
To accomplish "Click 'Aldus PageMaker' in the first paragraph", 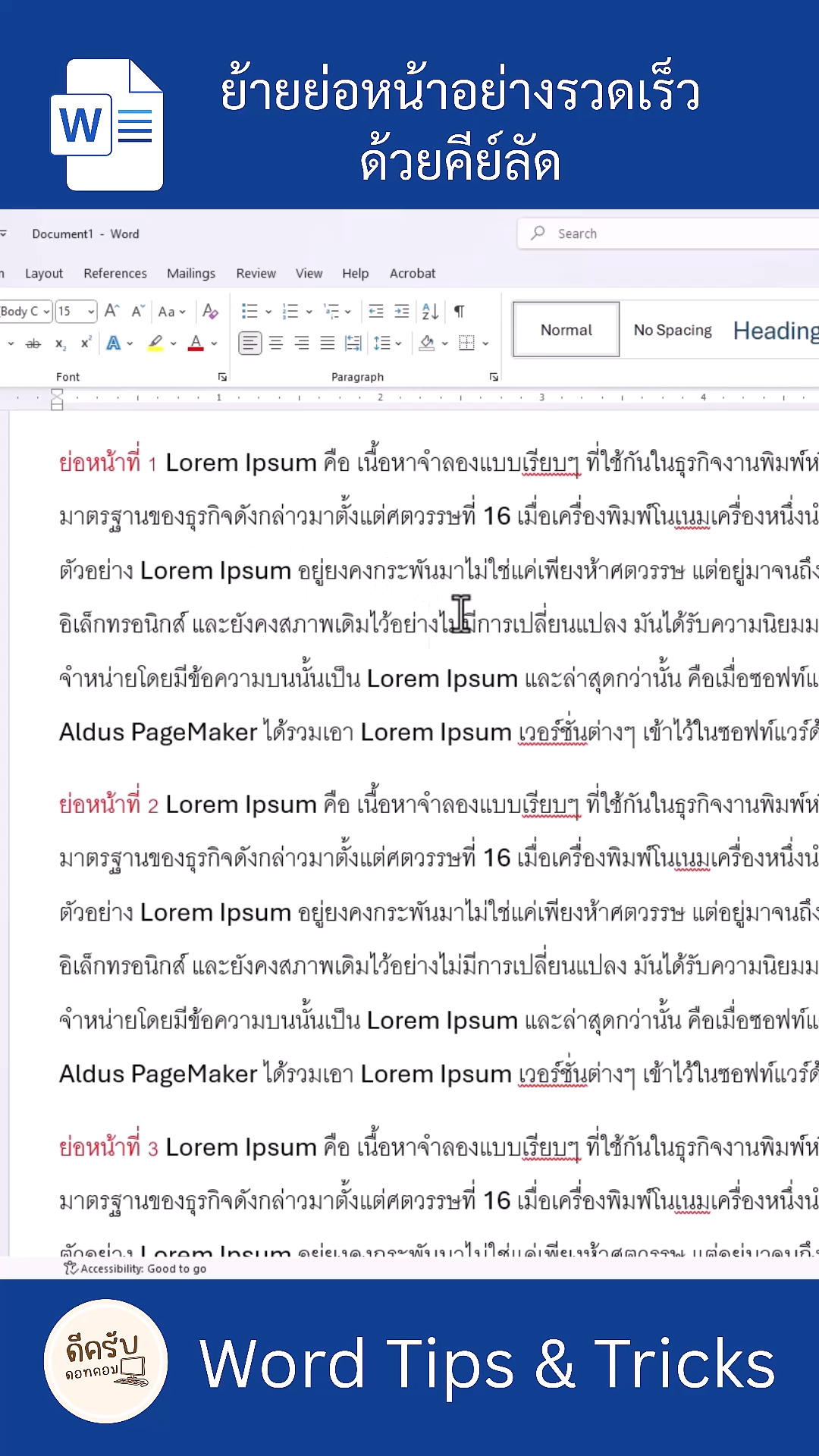I will click(x=158, y=733).
